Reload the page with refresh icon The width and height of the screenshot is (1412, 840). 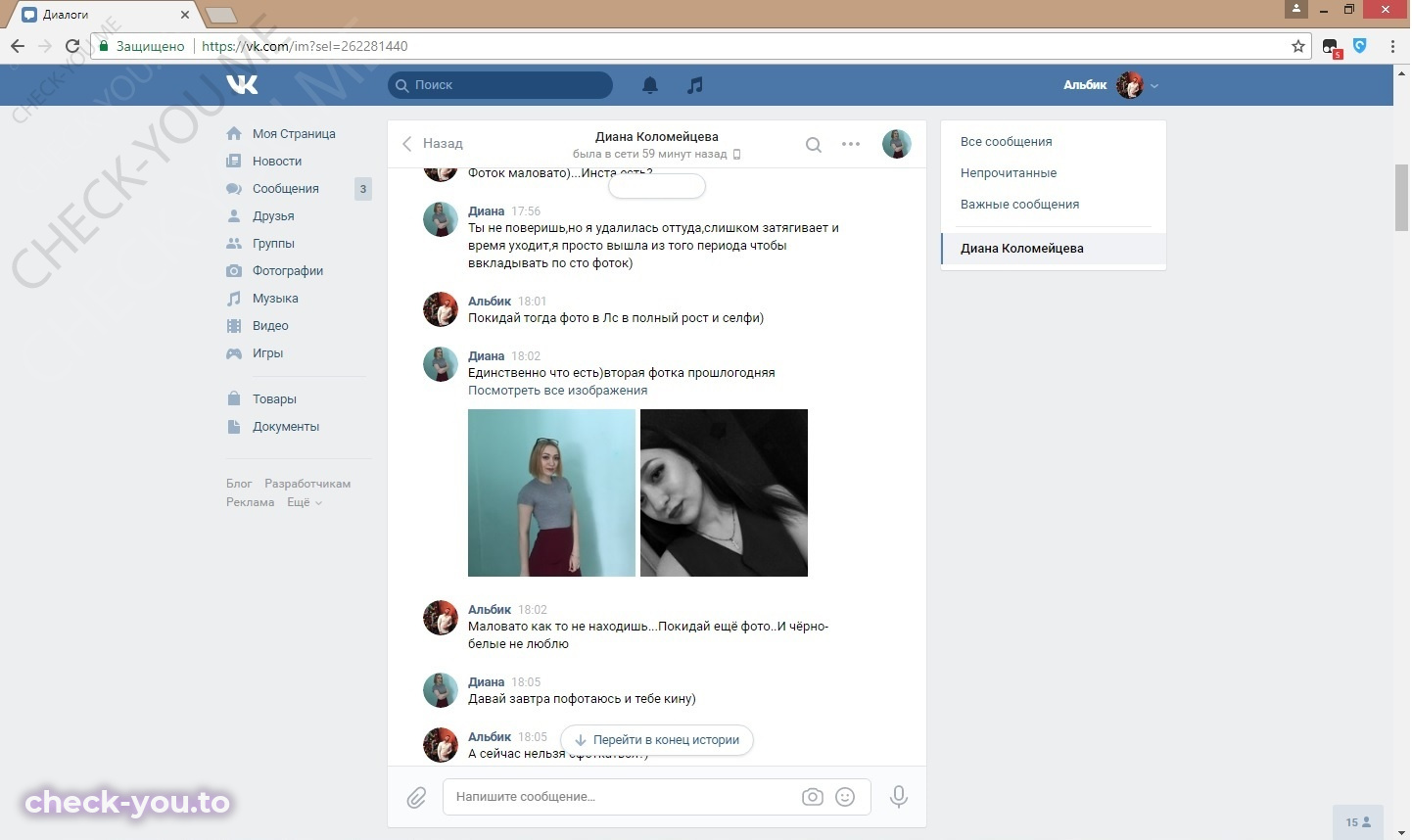[x=71, y=46]
